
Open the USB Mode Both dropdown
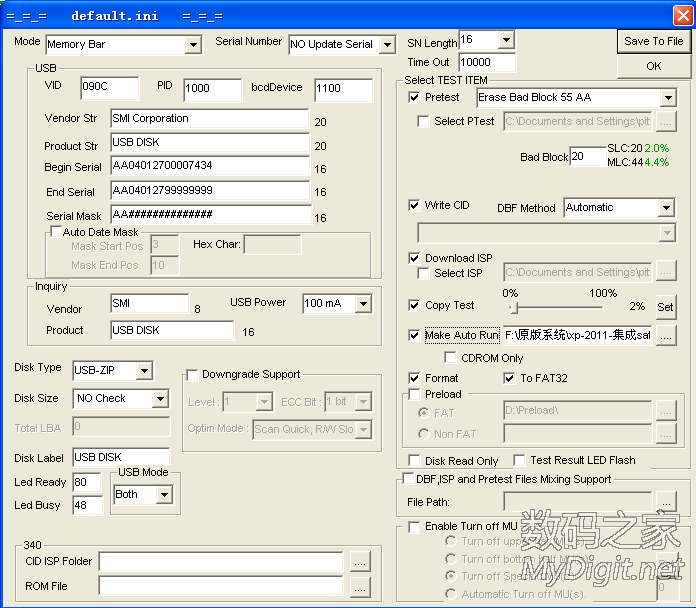pyautogui.click(x=143, y=494)
